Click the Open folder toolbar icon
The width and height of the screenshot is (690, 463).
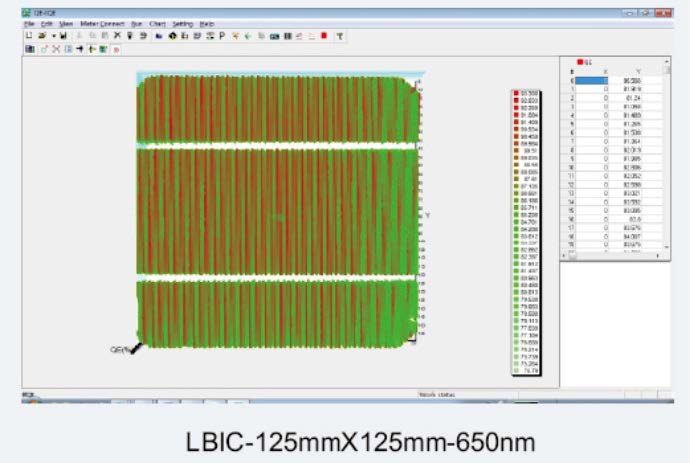point(41,35)
